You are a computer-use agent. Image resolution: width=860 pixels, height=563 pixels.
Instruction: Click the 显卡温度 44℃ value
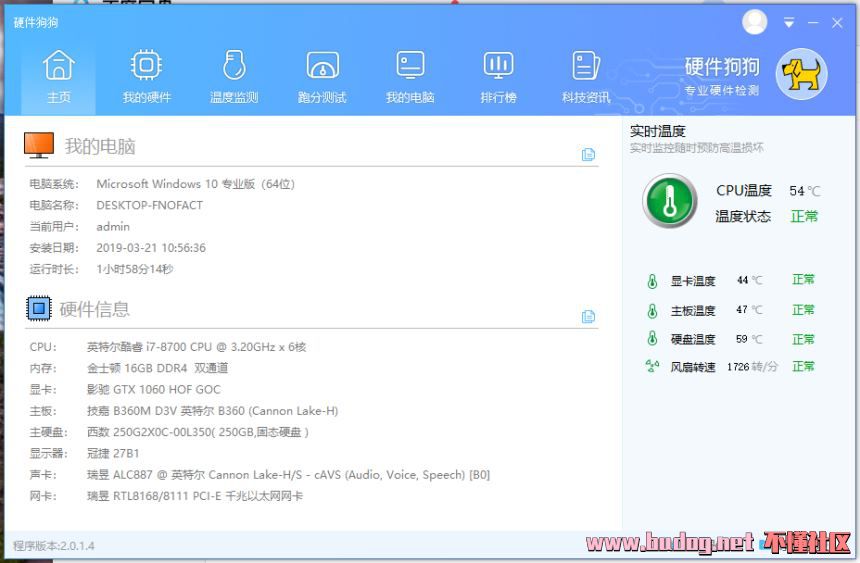point(749,280)
